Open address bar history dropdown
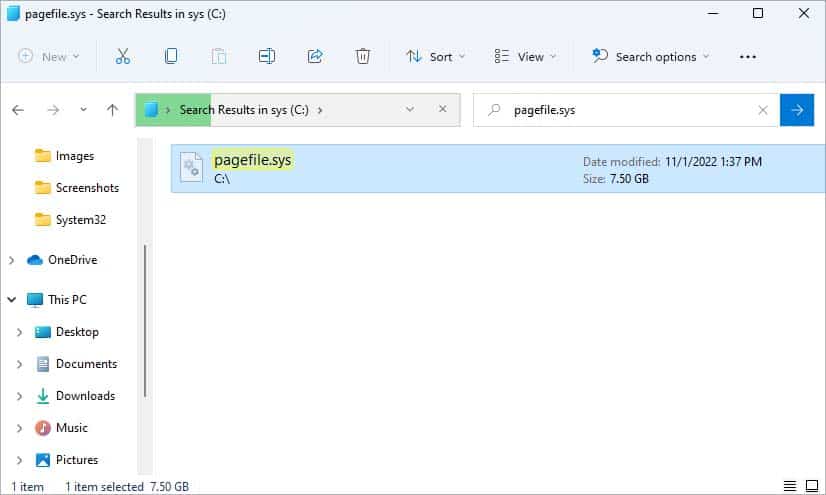This screenshot has width=826, height=495. [x=410, y=110]
